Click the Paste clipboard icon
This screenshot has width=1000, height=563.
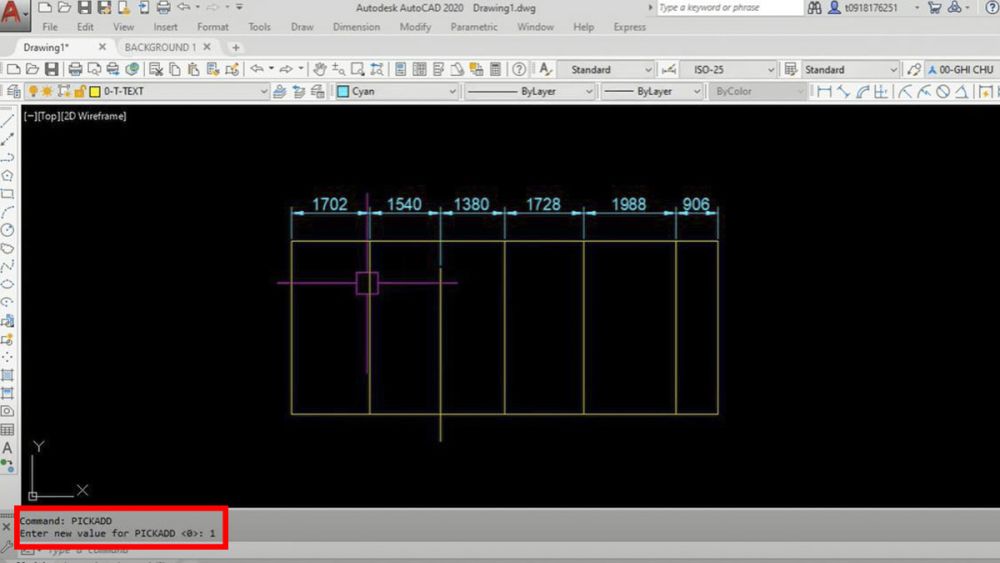pyautogui.click(x=194, y=69)
